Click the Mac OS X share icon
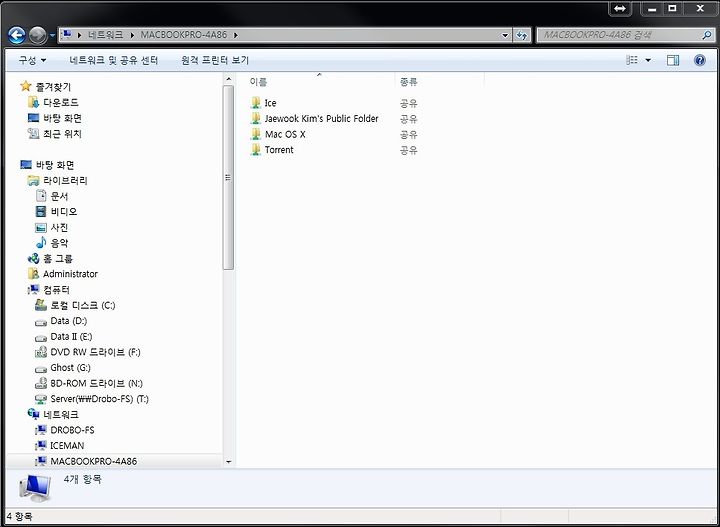The width and height of the screenshot is (720, 527). pyautogui.click(x=256, y=134)
